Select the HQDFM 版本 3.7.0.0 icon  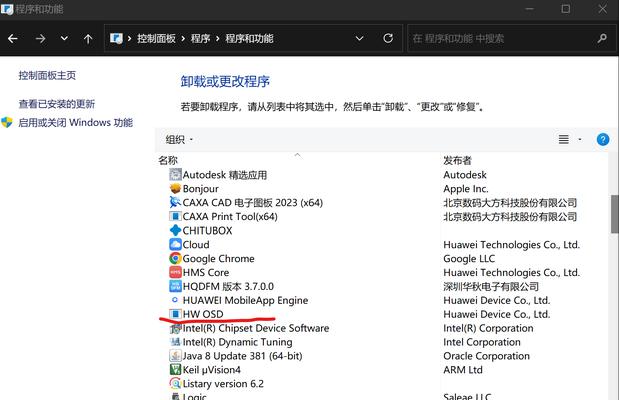pyautogui.click(x=175, y=286)
